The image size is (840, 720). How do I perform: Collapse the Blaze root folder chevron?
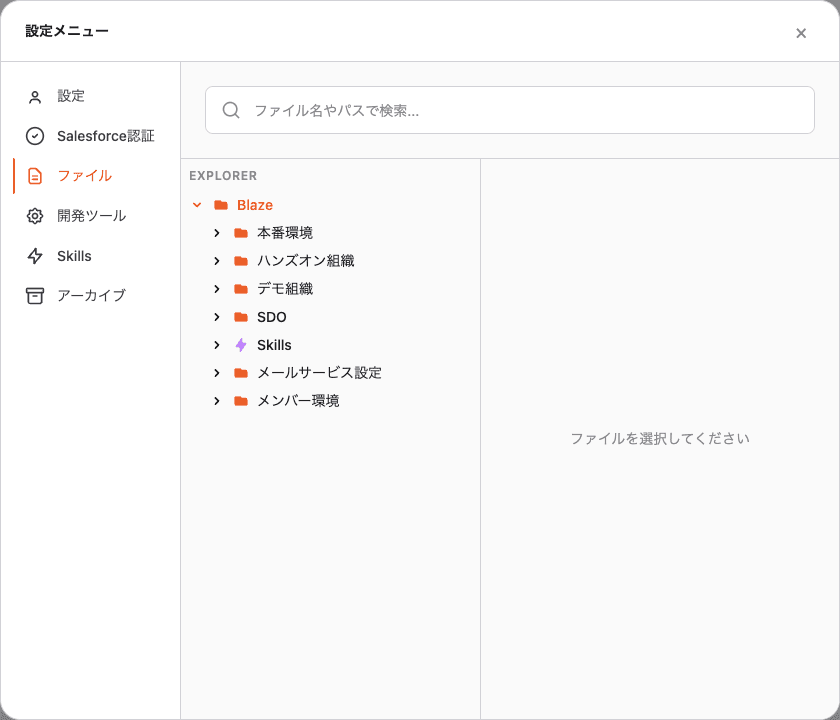pyautogui.click(x=197, y=205)
